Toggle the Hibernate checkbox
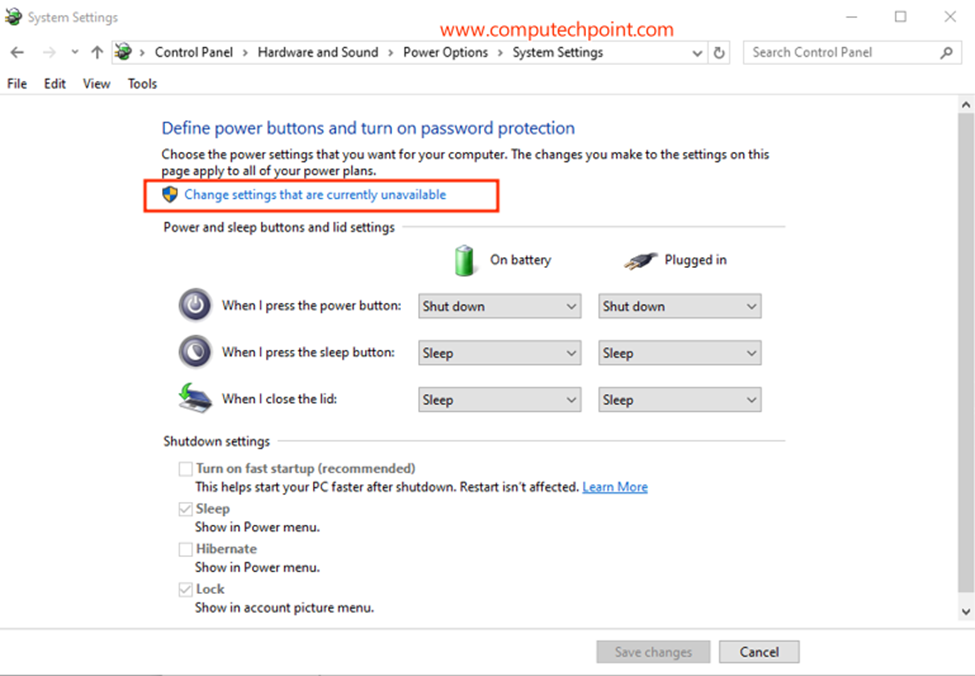This screenshot has height=676, width=975. [185, 549]
